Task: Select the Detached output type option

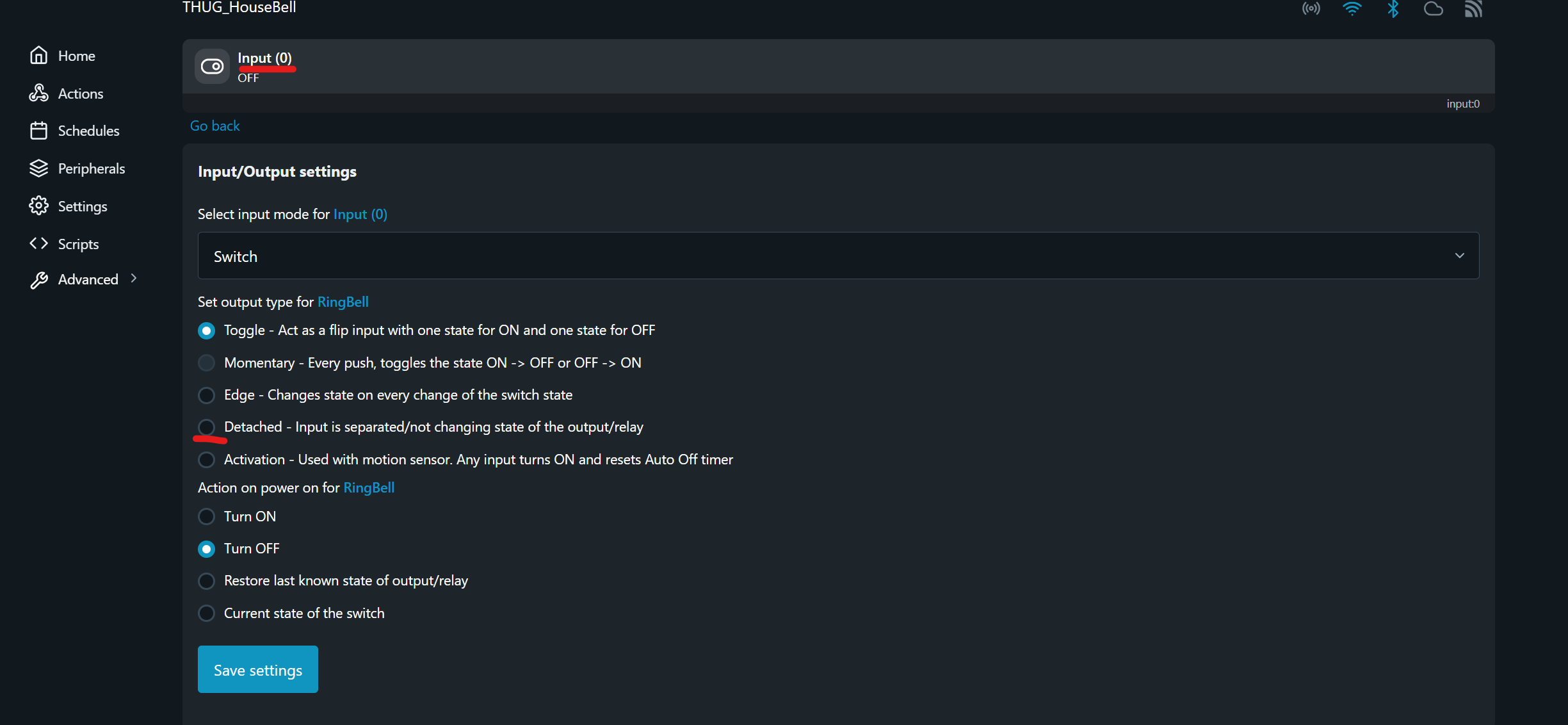Action: 206,427
